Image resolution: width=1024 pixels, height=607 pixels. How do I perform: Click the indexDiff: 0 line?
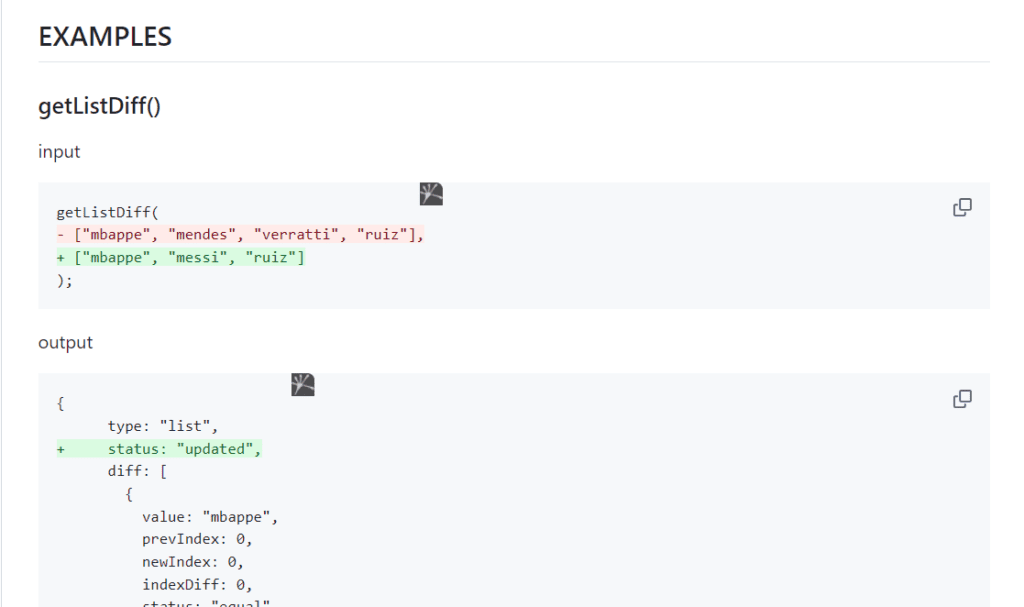click(x=197, y=585)
